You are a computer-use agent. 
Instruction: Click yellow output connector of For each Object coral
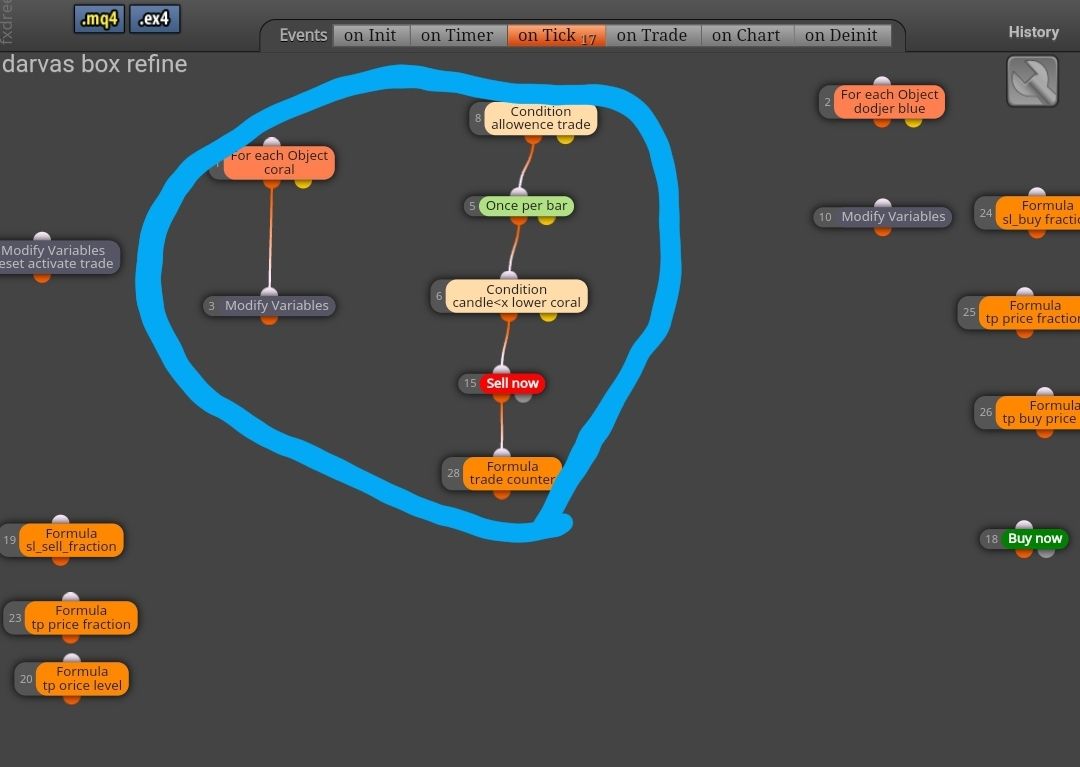303,182
